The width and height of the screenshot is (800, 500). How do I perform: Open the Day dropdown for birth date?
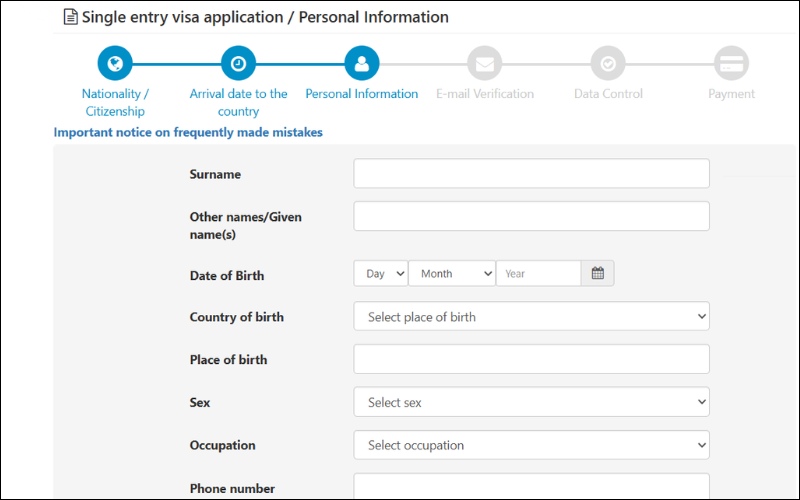pos(381,273)
